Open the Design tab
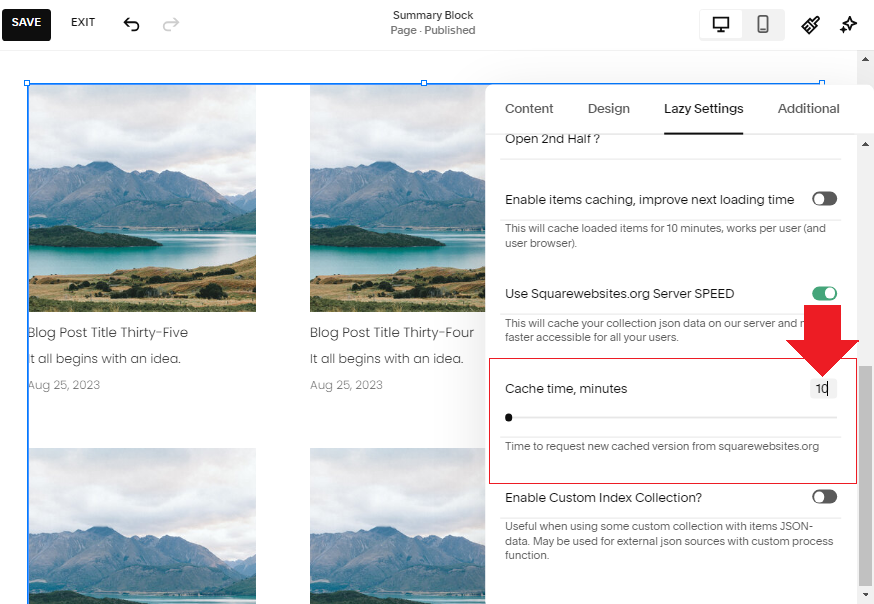 point(609,109)
